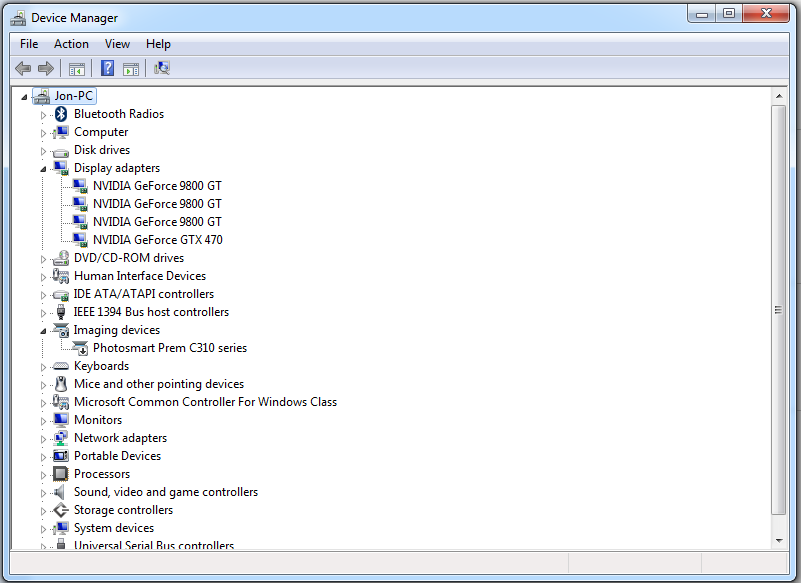Click the scrollbar down arrow

click(x=779, y=541)
